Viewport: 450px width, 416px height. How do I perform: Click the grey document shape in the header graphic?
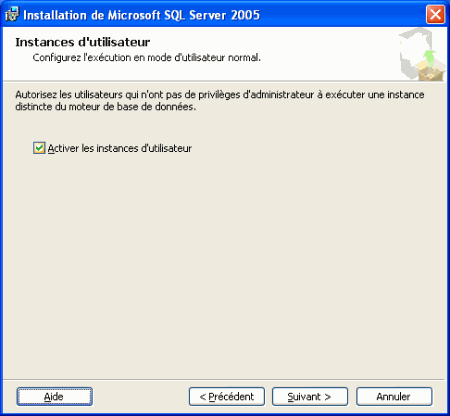413,52
